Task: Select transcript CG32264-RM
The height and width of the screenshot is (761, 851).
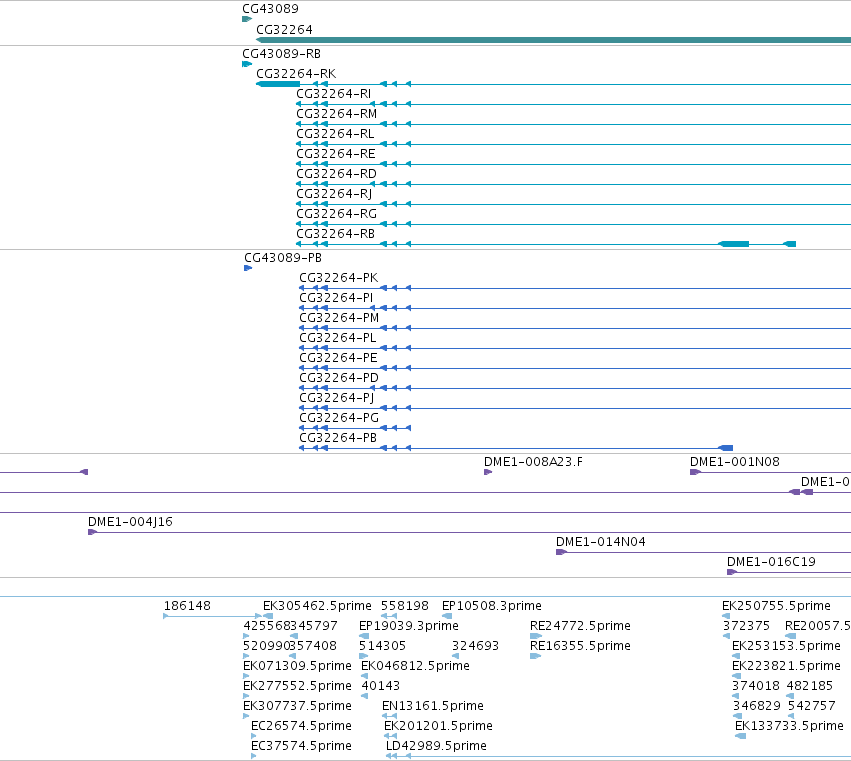Action: [x=336, y=114]
